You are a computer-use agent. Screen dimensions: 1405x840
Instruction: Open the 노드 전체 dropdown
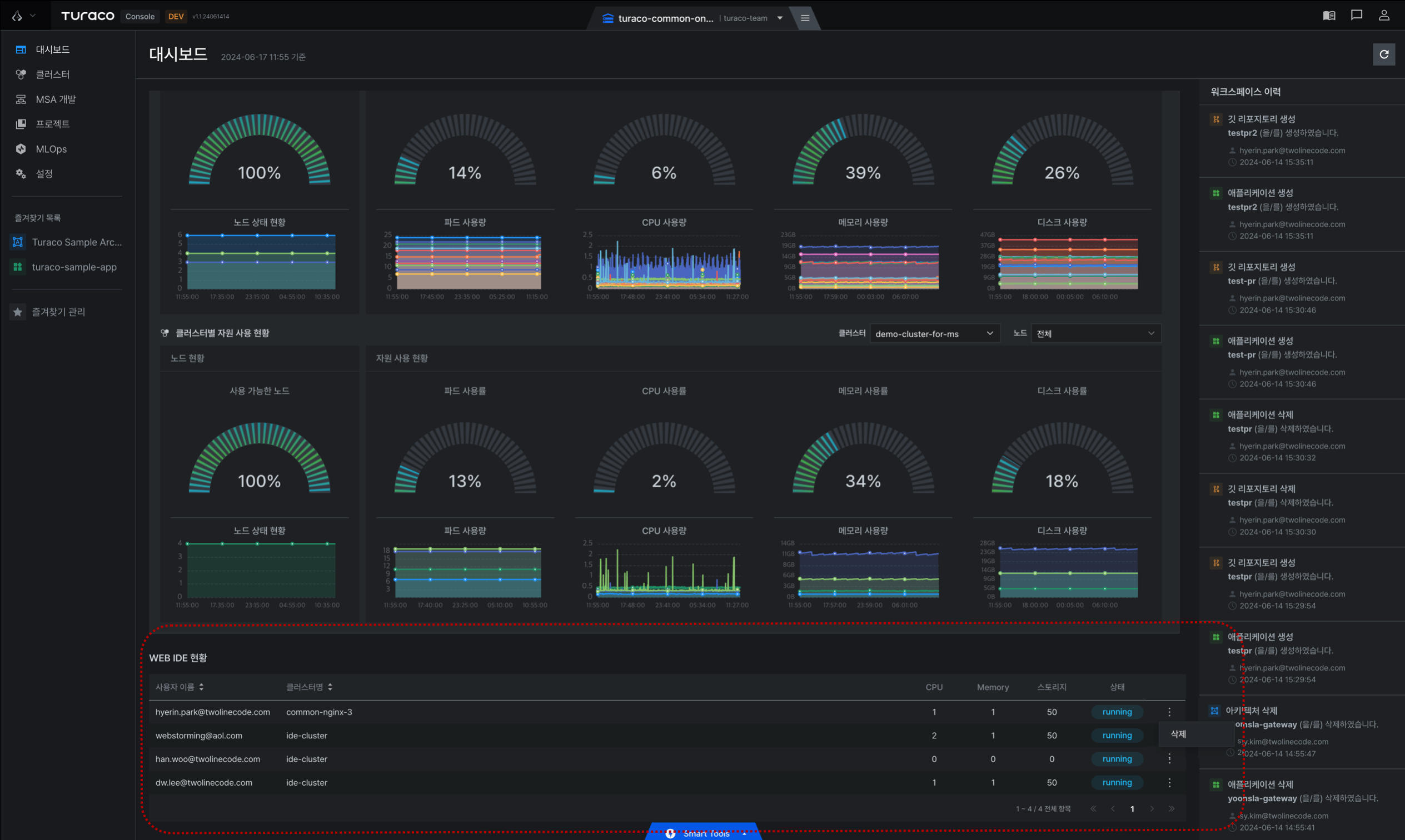click(1095, 333)
